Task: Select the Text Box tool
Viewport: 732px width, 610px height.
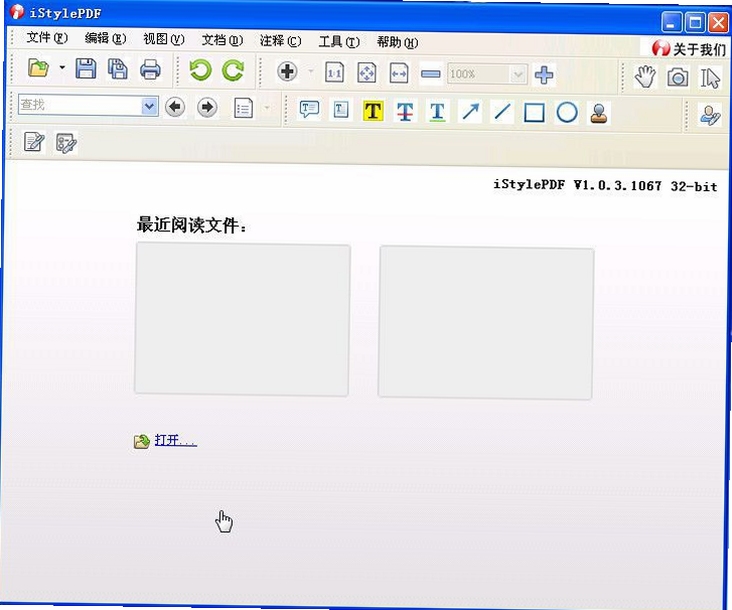Action: coord(341,110)
